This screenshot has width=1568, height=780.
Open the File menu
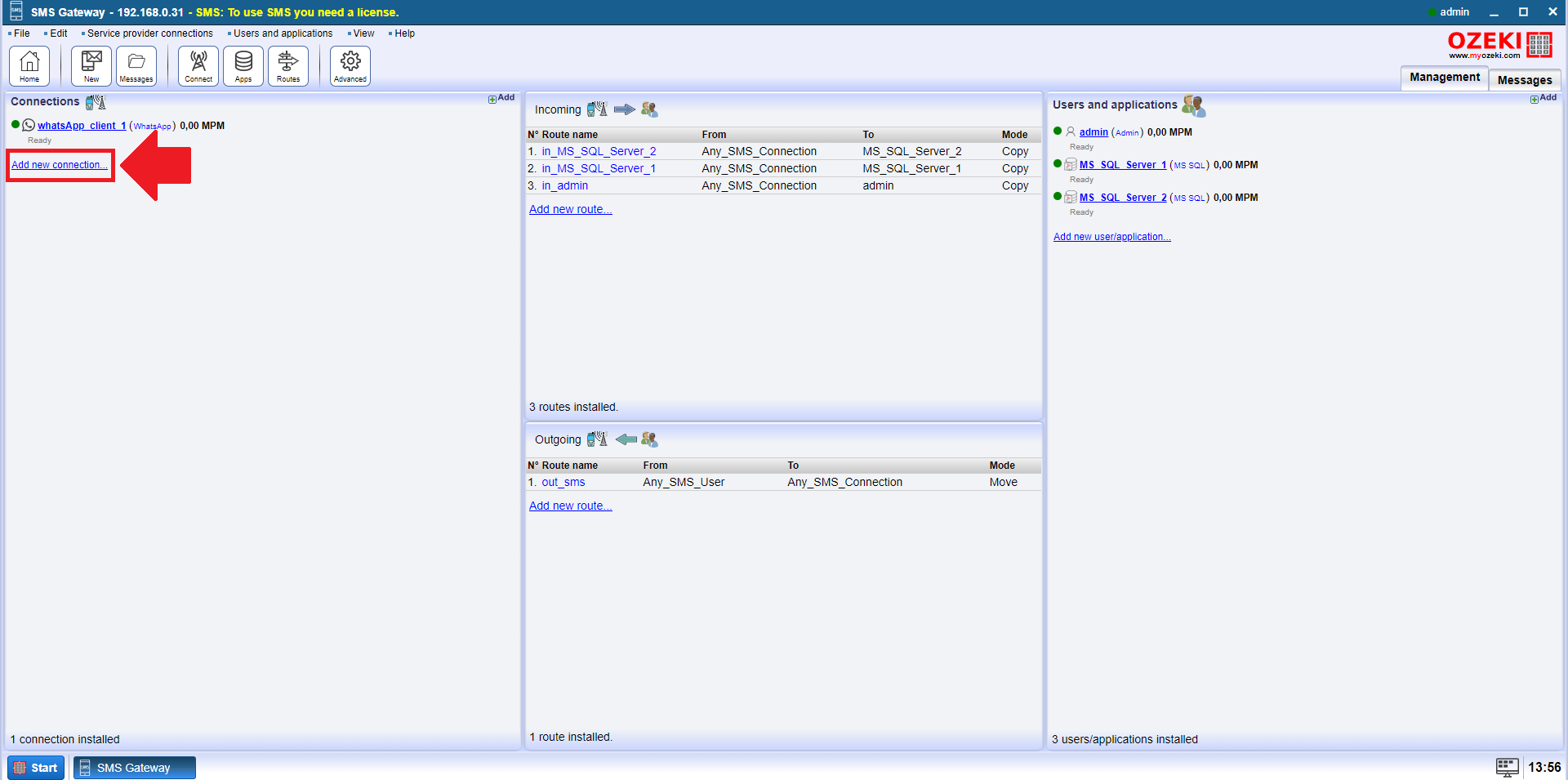21,33
